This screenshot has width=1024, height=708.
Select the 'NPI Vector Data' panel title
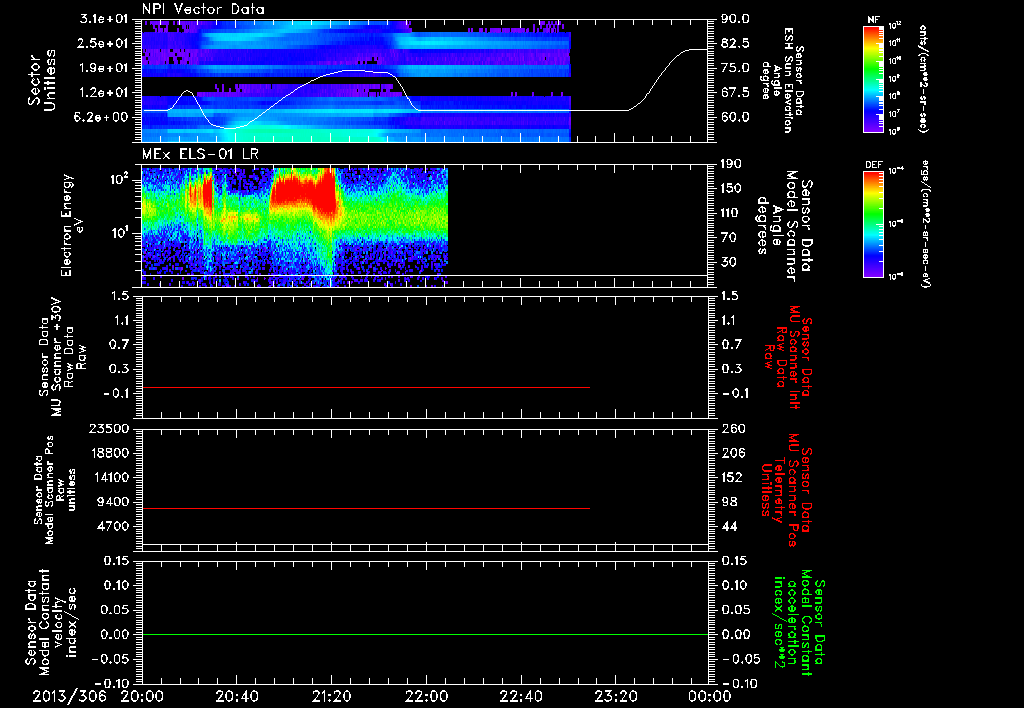[203, 9]
